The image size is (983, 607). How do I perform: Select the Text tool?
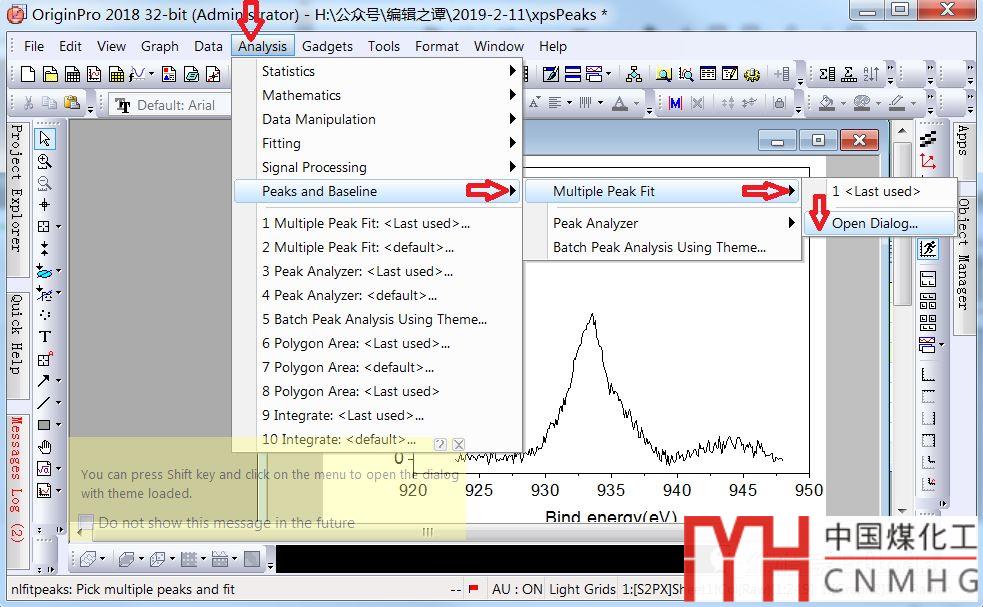pos(45,337)
